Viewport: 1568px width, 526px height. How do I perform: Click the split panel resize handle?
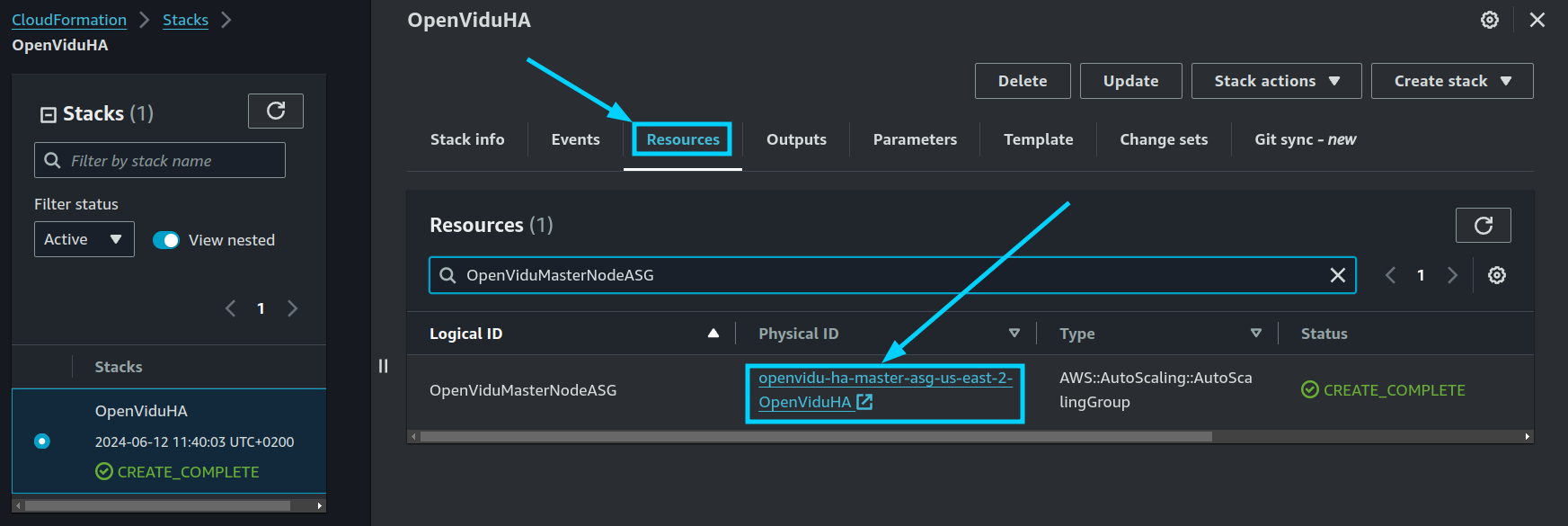[384, 366]
